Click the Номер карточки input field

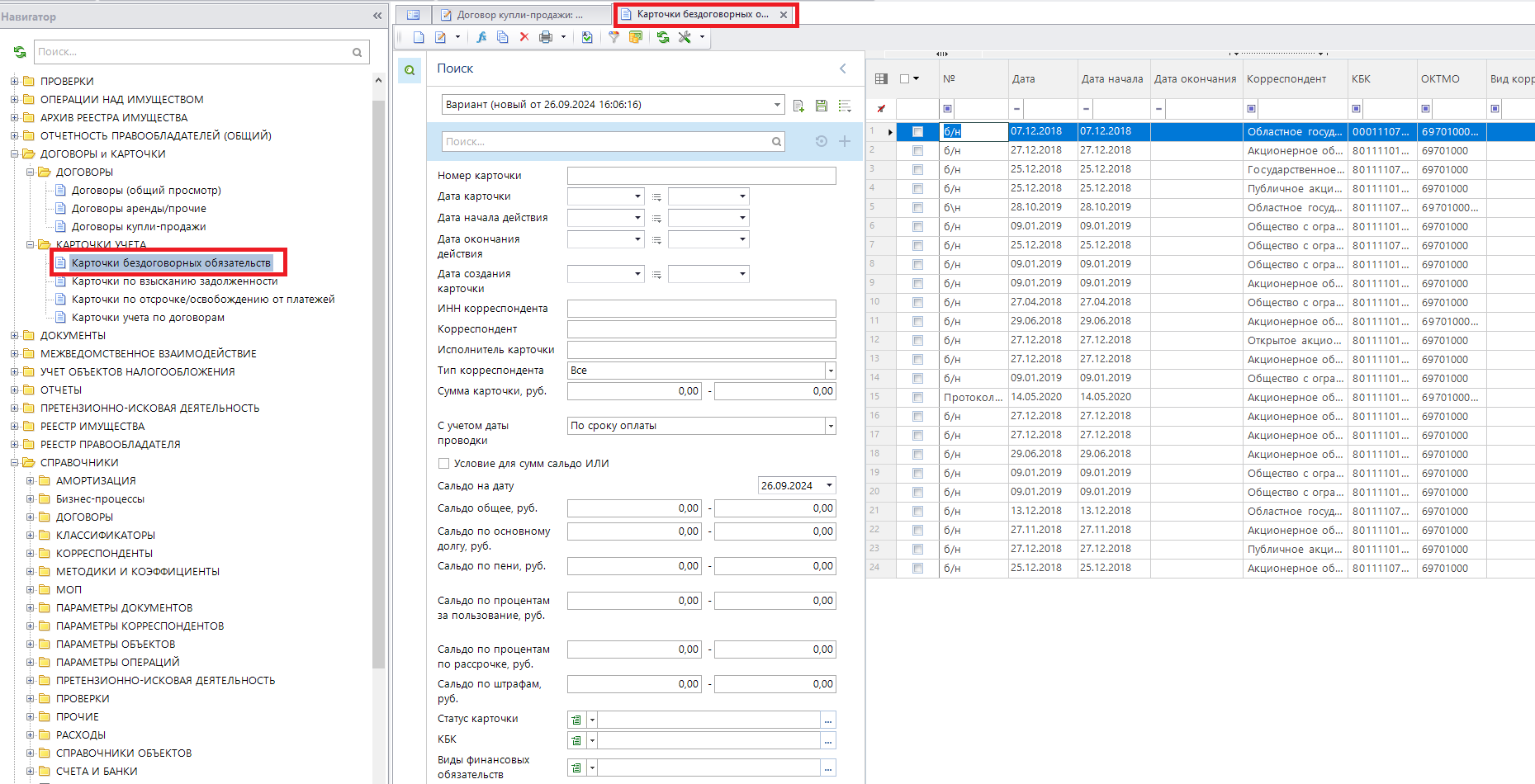701,176
